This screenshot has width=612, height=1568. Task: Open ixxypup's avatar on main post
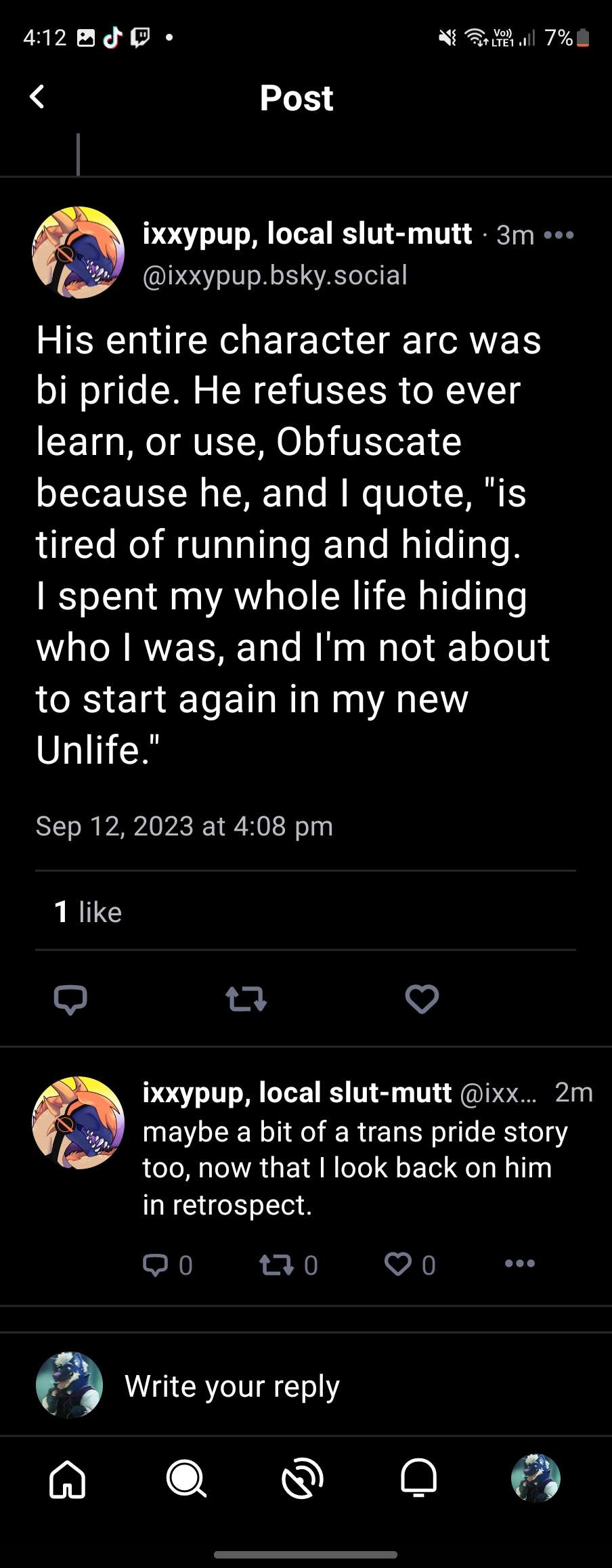79,253
